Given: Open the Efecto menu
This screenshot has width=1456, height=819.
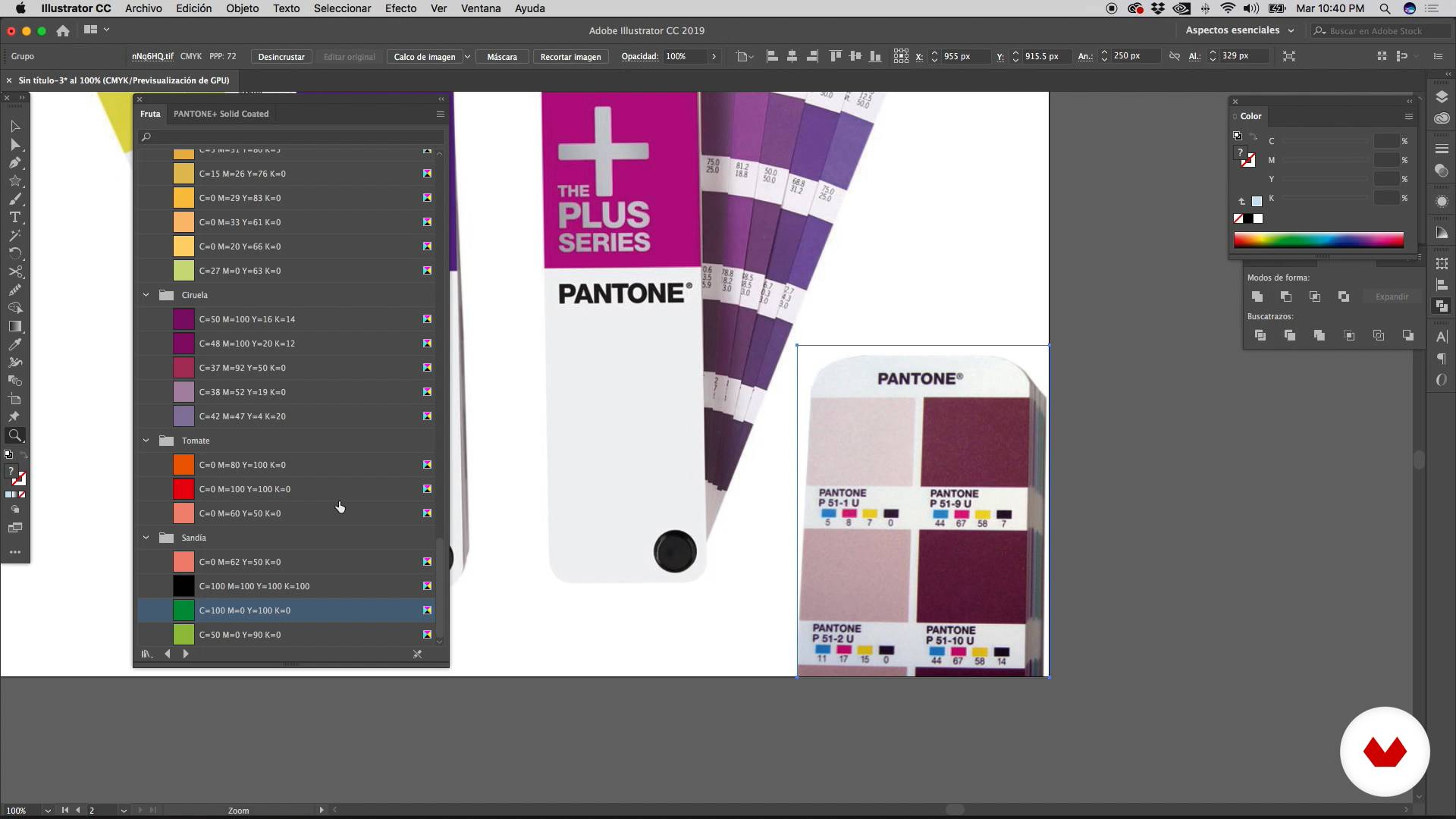Looking at the screenshot, I should coord(400,8).
